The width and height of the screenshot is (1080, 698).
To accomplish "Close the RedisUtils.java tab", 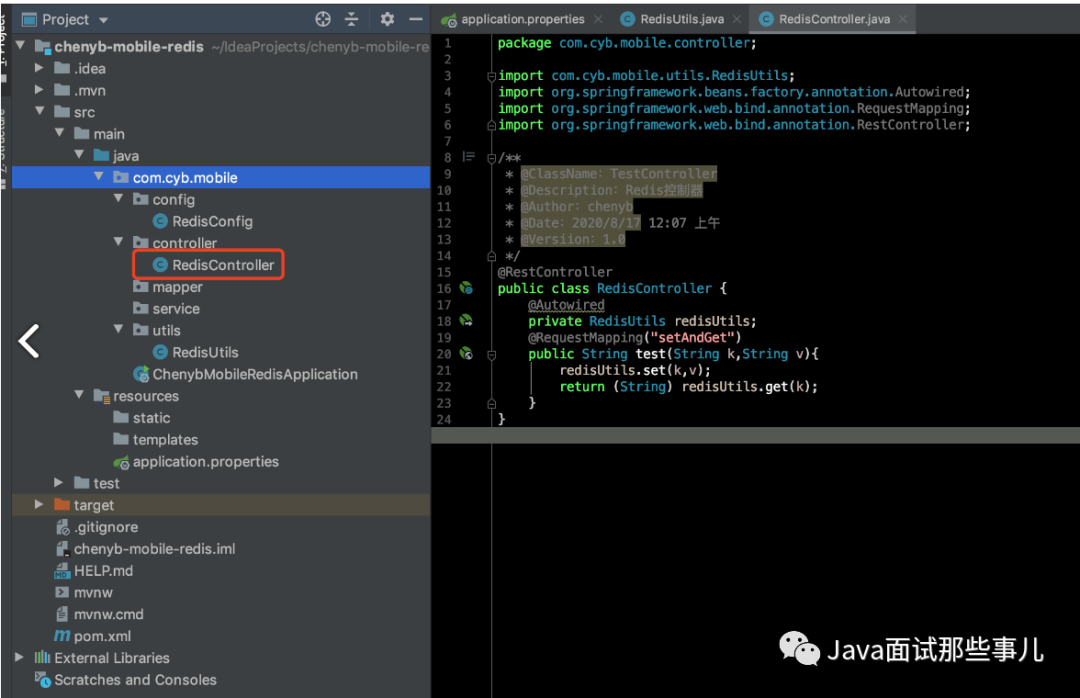I will click(737, 19).
